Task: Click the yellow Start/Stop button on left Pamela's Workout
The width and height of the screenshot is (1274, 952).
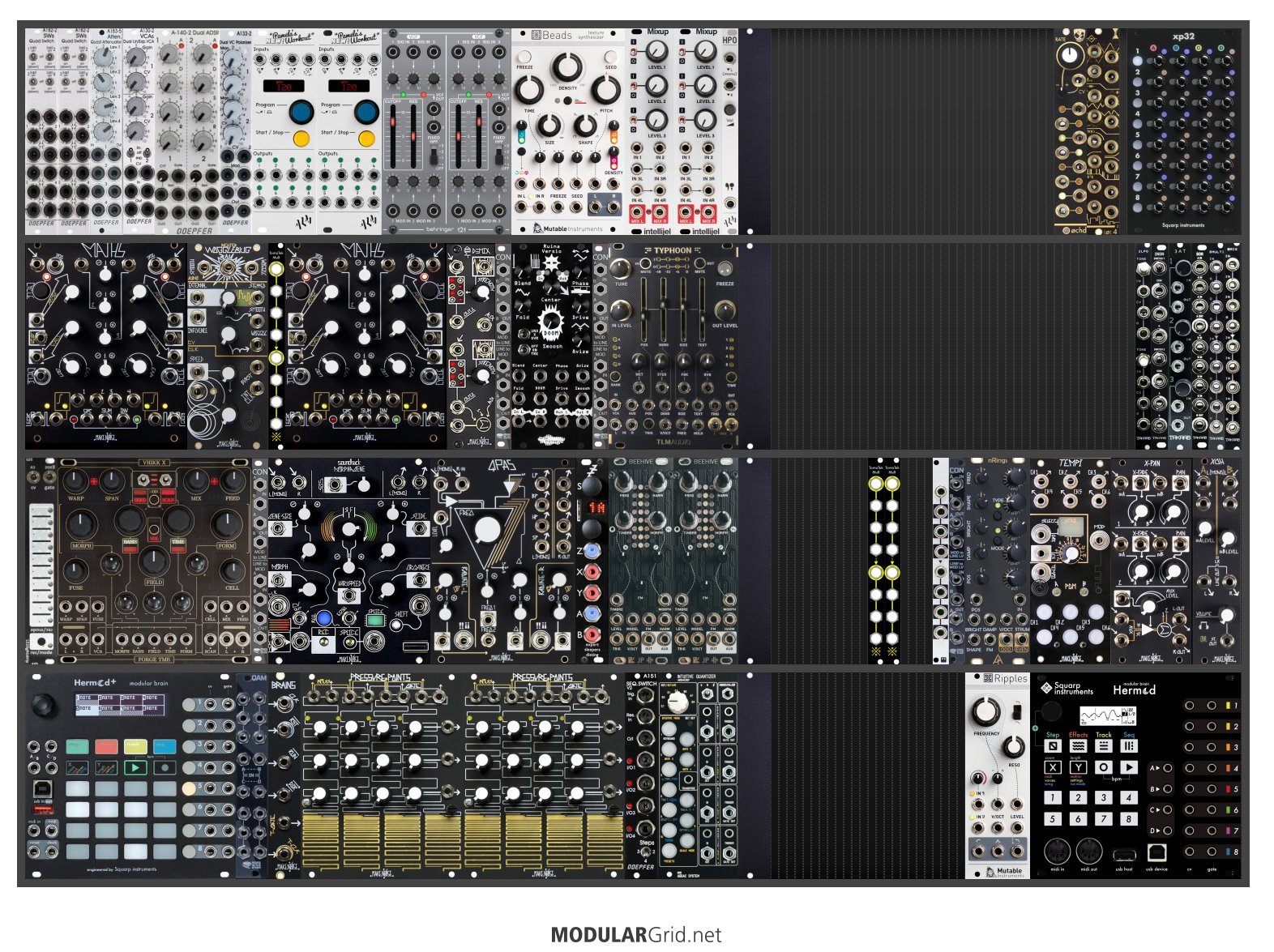Action: coord(301,139)
